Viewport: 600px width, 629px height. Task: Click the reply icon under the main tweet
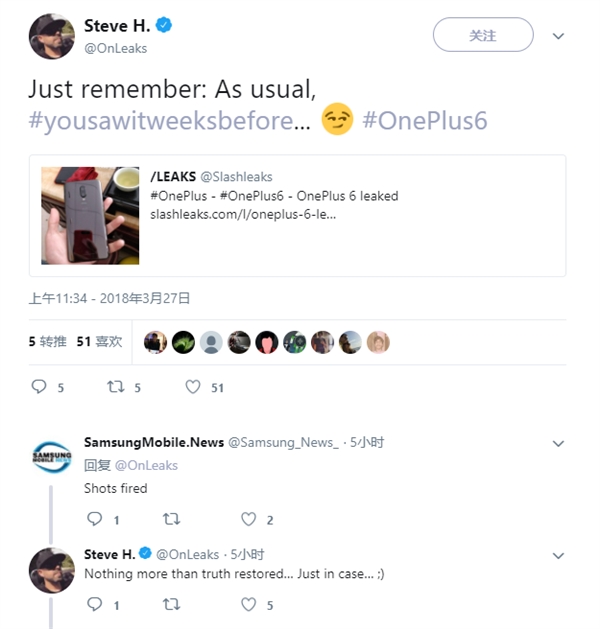pos(40,387)
